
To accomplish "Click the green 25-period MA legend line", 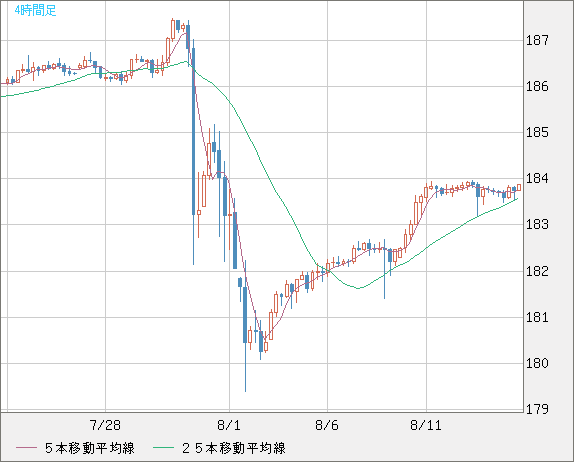I will pyautogui.click(x=163, y=448).
